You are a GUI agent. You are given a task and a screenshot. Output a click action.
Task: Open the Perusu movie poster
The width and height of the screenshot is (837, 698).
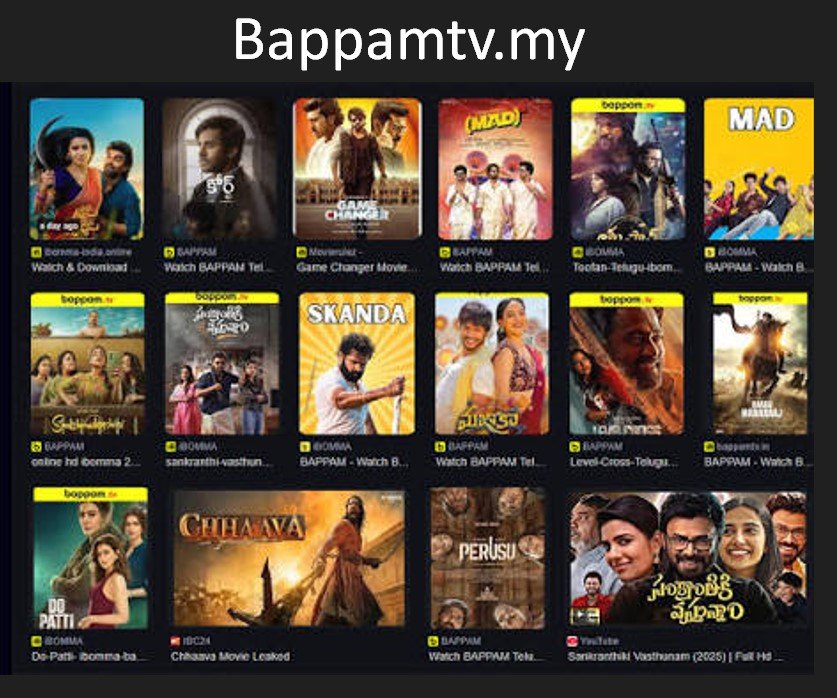click(488, 558)
